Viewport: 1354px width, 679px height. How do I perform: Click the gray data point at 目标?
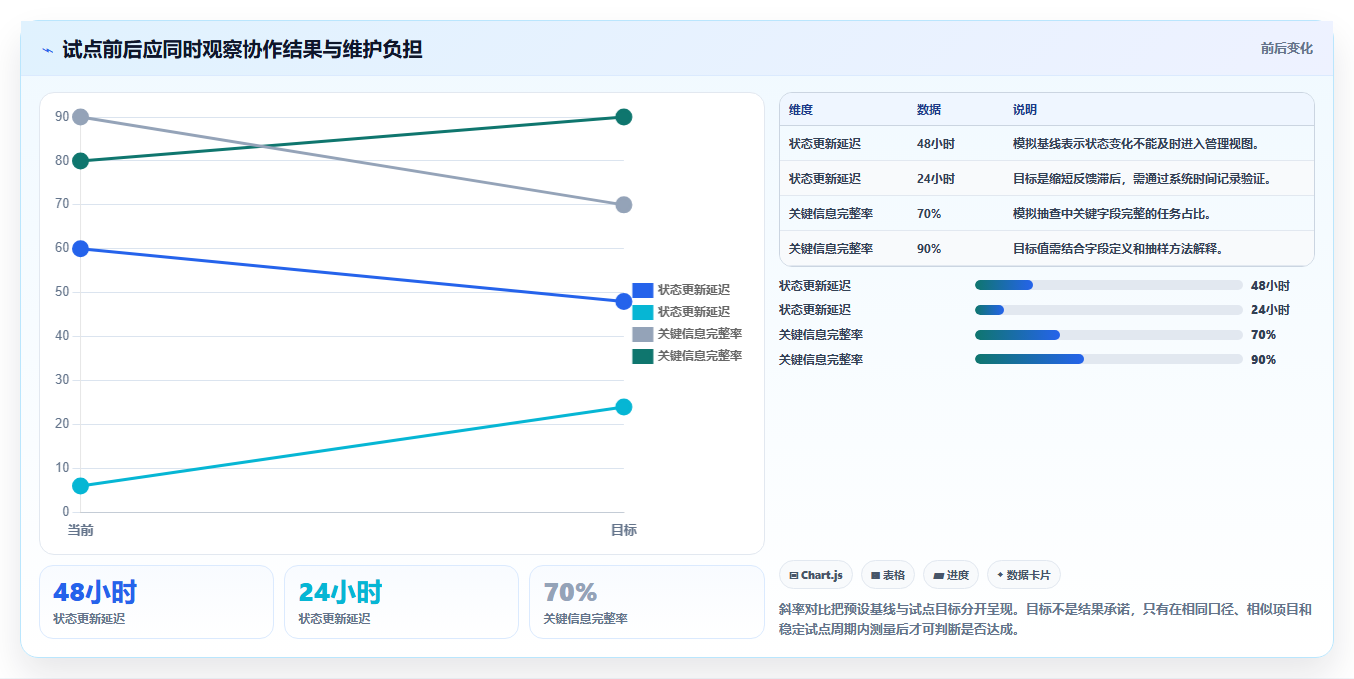(x=624, y=205)
